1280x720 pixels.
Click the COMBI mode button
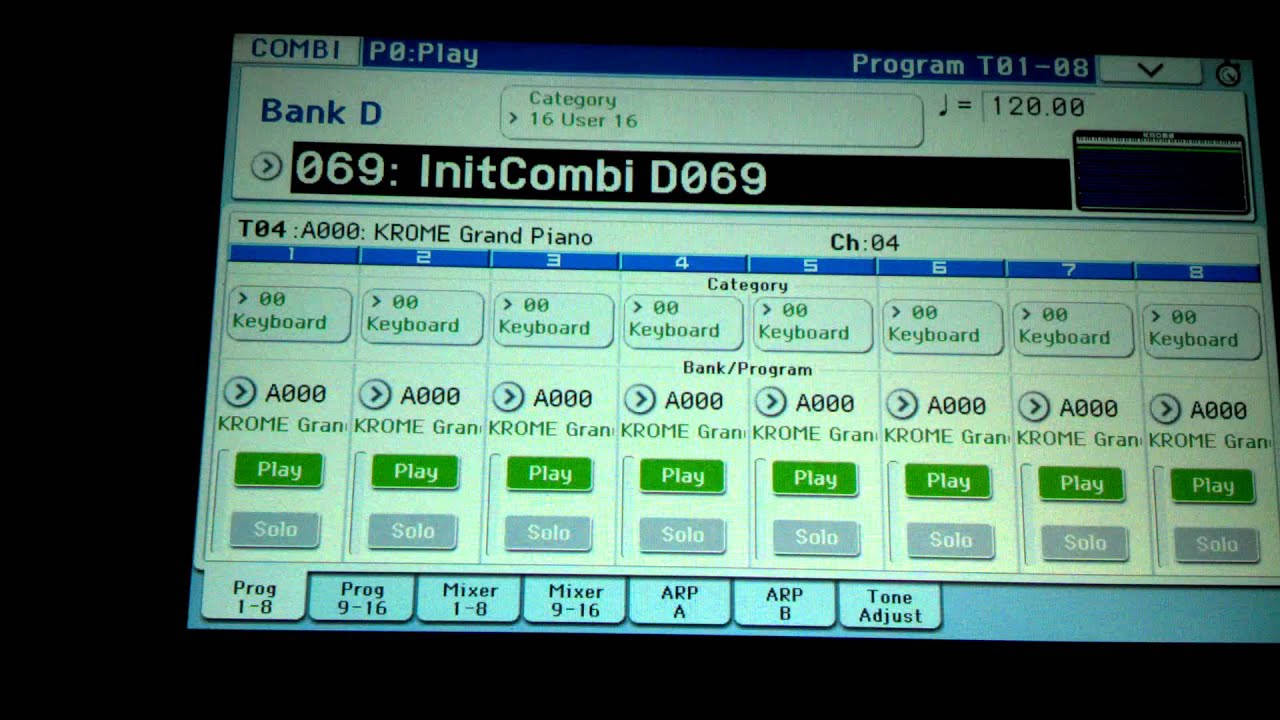click(296, 49)
